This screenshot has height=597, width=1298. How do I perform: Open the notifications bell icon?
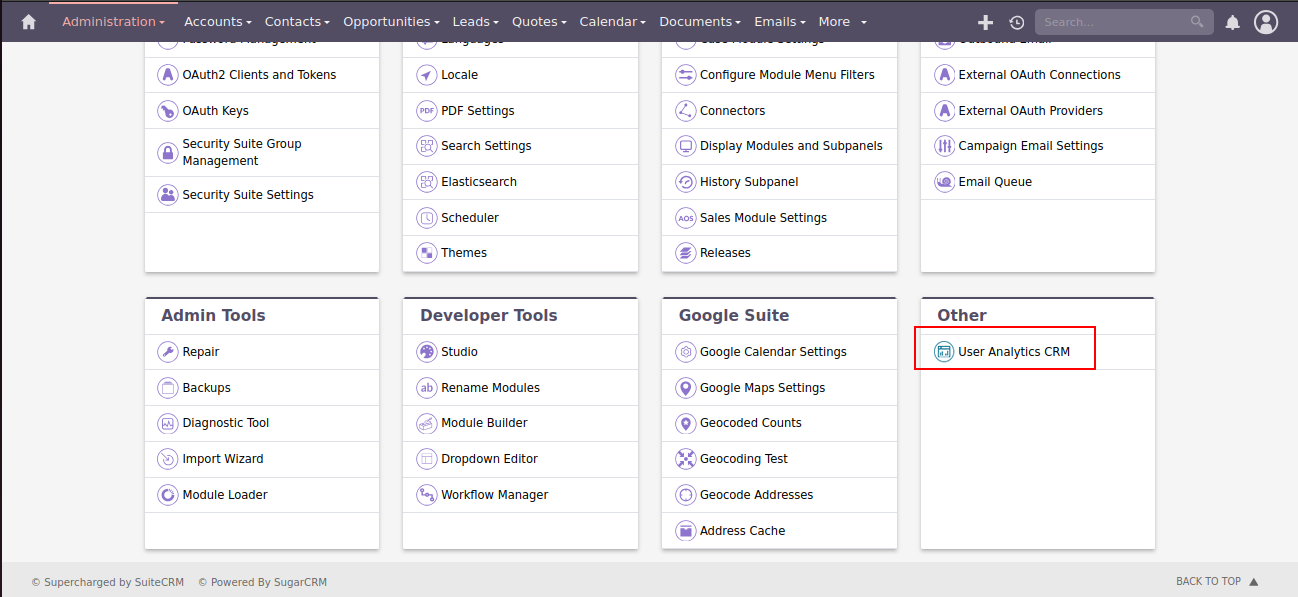(1233, 22)
